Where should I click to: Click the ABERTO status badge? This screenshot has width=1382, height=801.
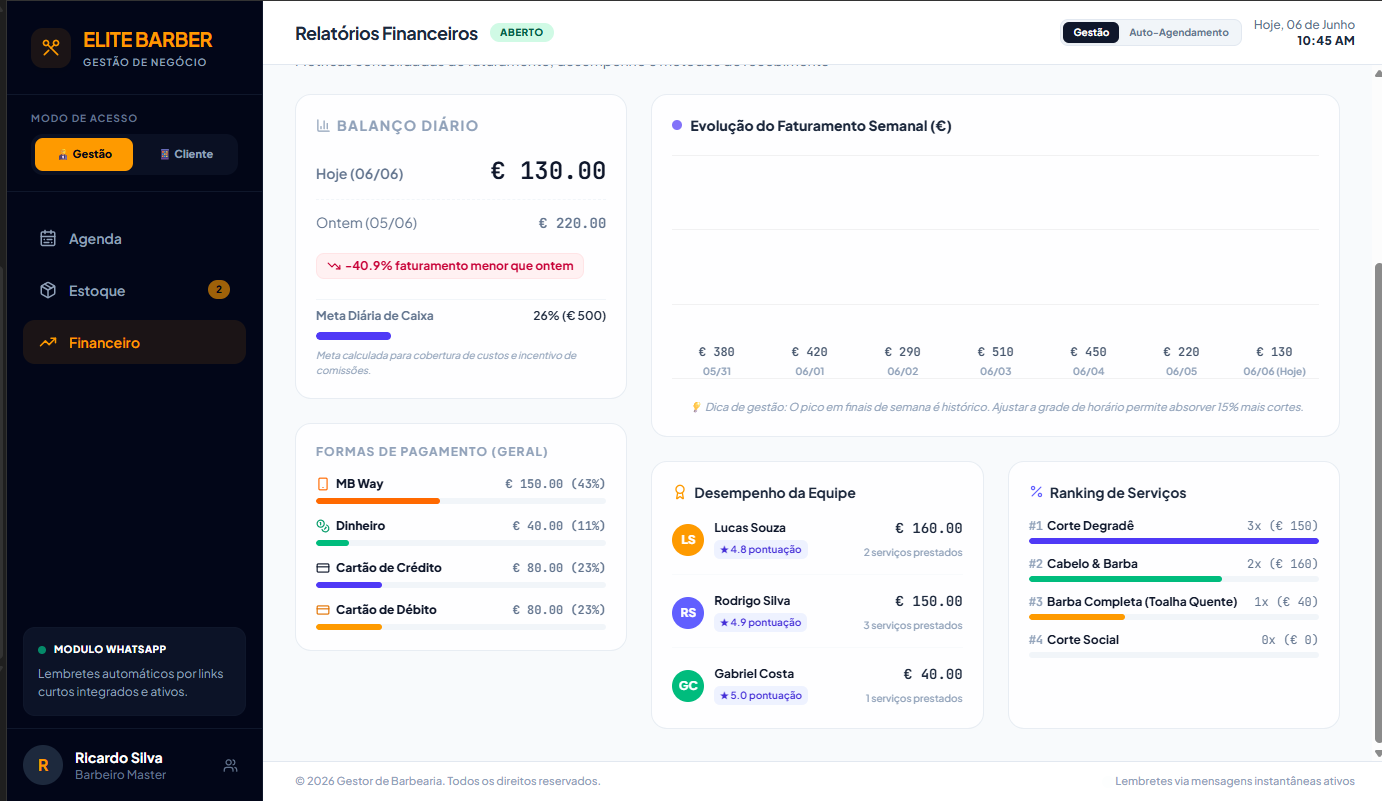[x=521, y=33]
